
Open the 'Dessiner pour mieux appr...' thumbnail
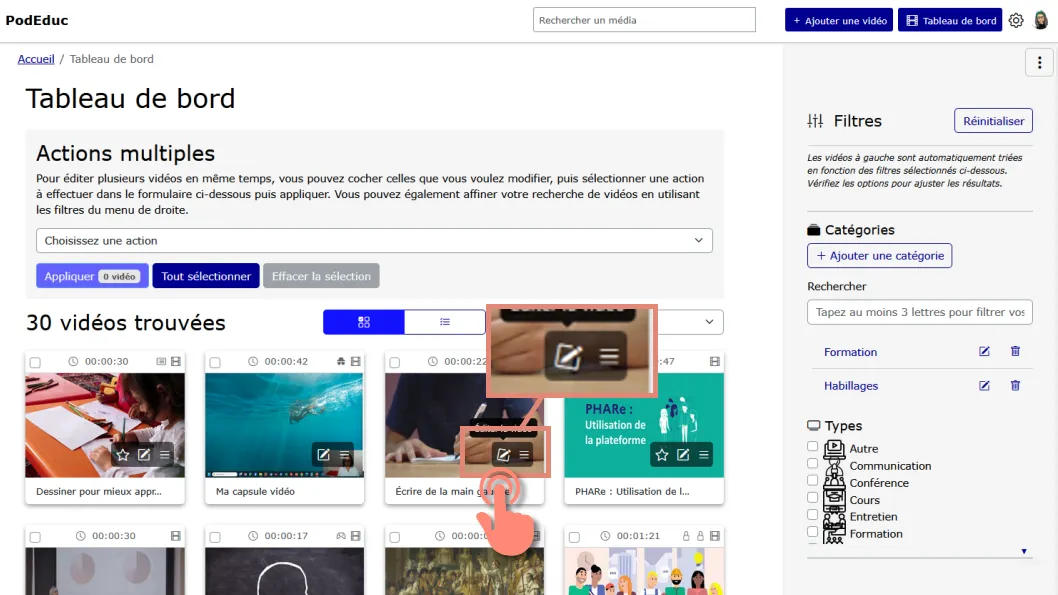[105, 425]
